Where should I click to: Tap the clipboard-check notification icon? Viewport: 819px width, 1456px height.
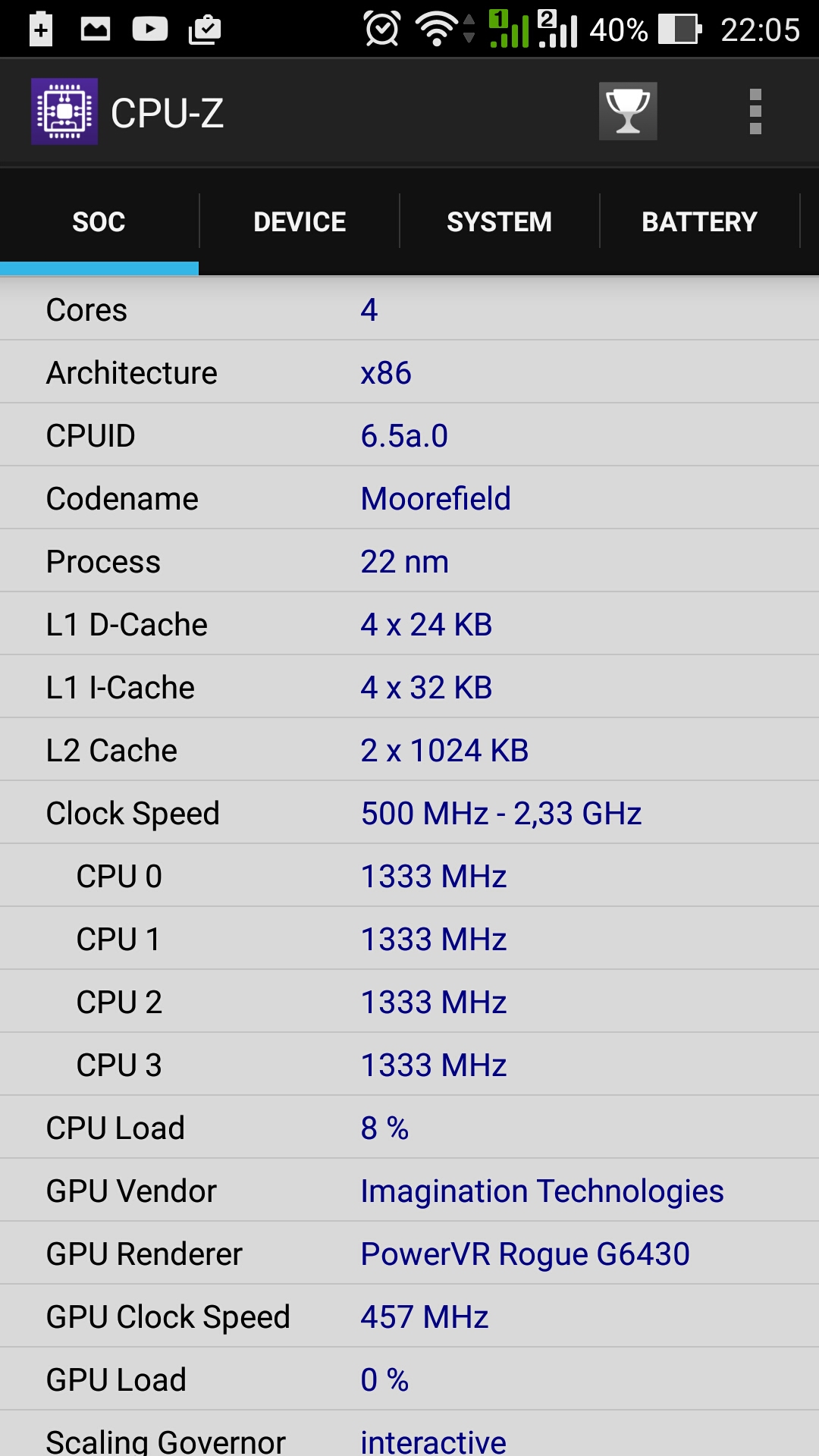click(x=205, y=29)
